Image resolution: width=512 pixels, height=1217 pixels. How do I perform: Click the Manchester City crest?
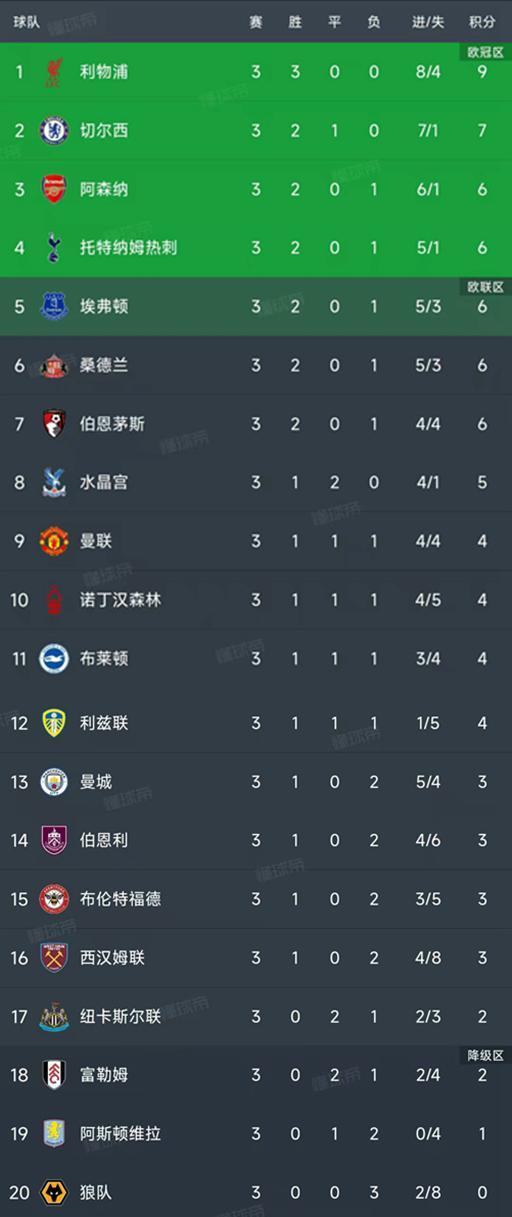53,781
